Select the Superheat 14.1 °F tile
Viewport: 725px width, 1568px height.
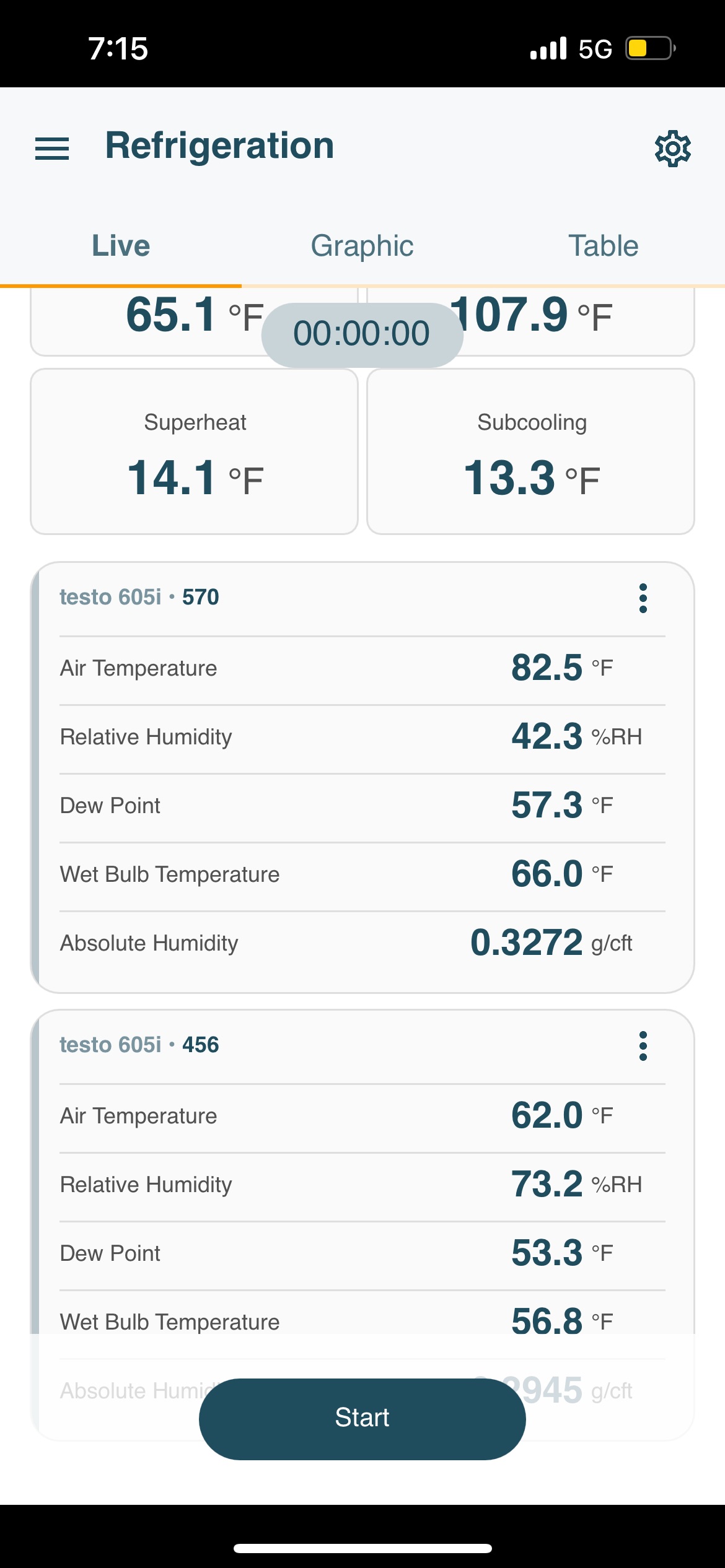[x=195, y=451]
